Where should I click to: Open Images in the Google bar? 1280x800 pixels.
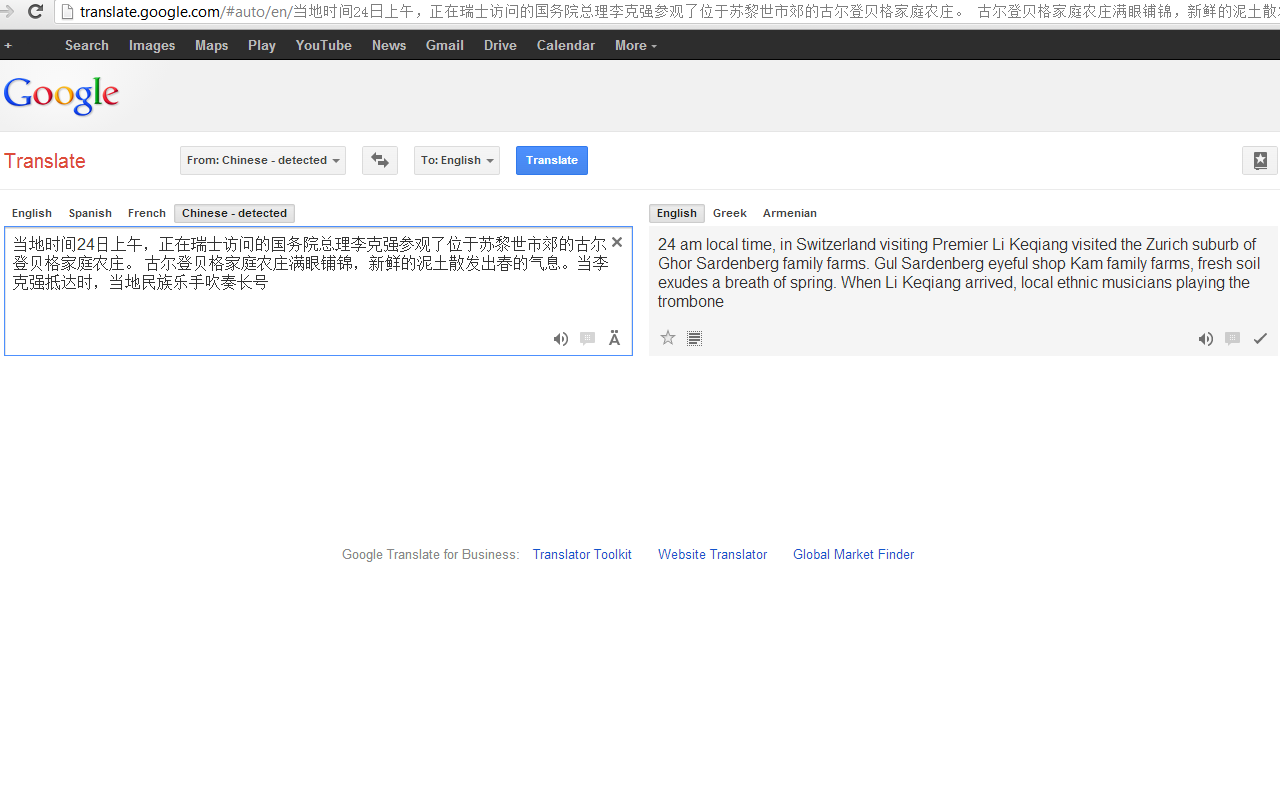pyautogui.click(x=152, y=45)
